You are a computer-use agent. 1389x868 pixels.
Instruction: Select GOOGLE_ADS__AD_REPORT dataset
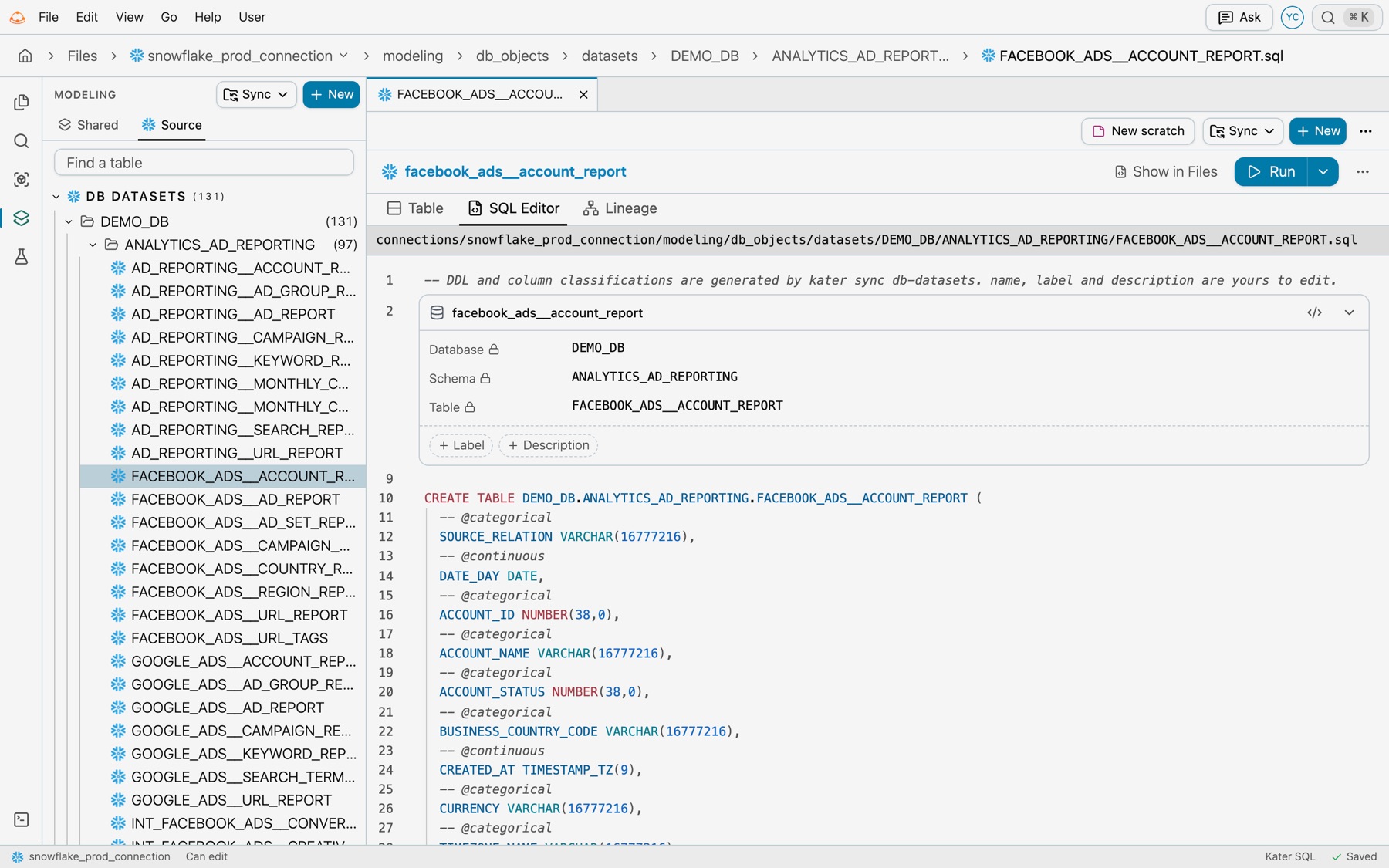pos(223,708)
